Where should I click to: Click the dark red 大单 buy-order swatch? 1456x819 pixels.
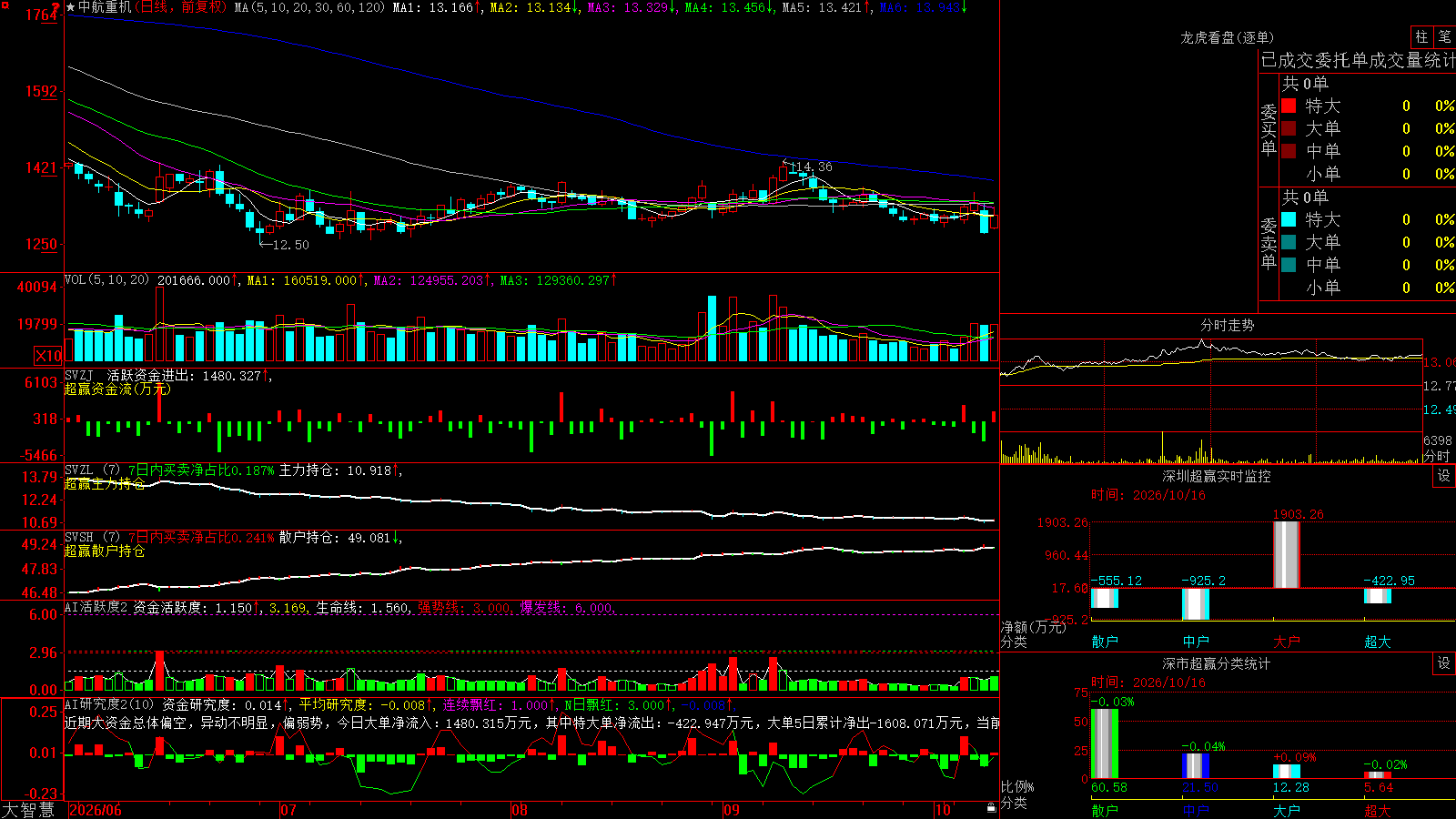[1289, 128]
